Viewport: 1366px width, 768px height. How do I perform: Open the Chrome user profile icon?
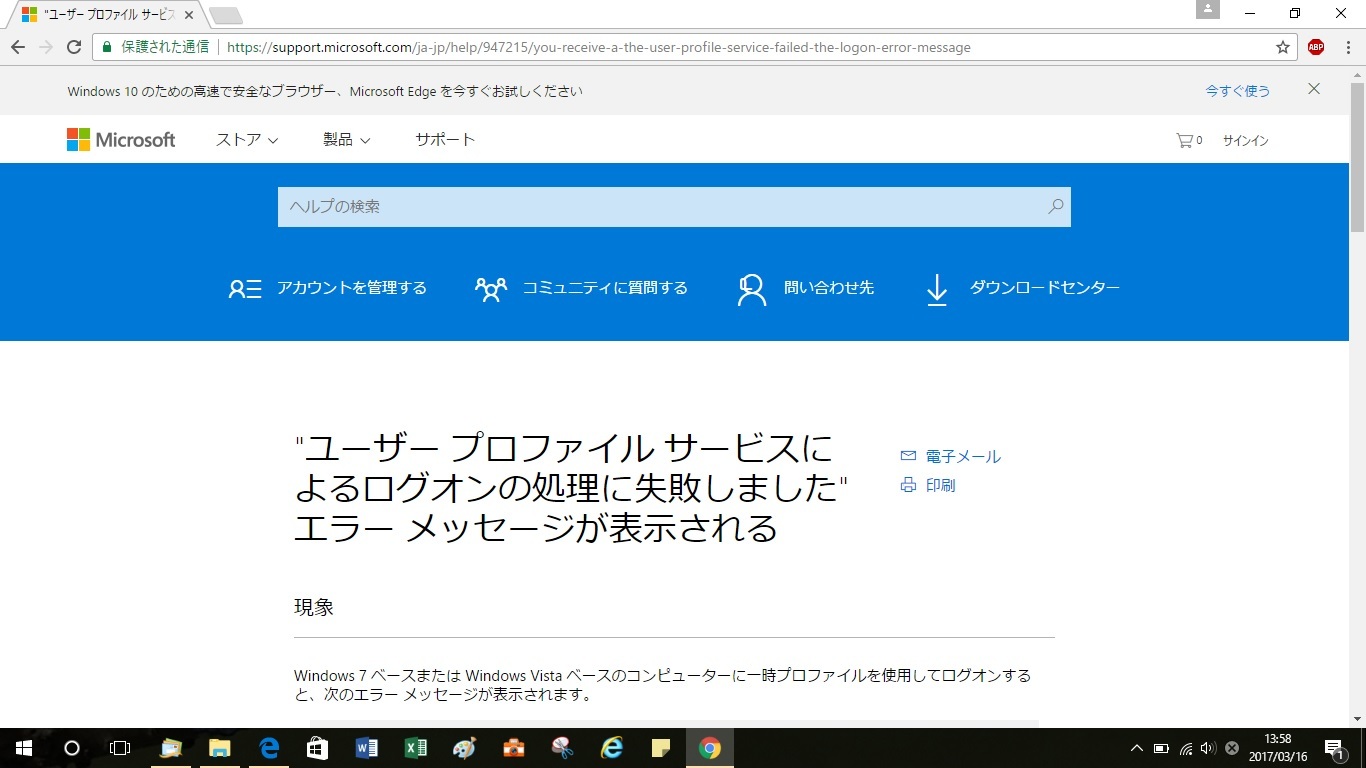[1208, 9]
